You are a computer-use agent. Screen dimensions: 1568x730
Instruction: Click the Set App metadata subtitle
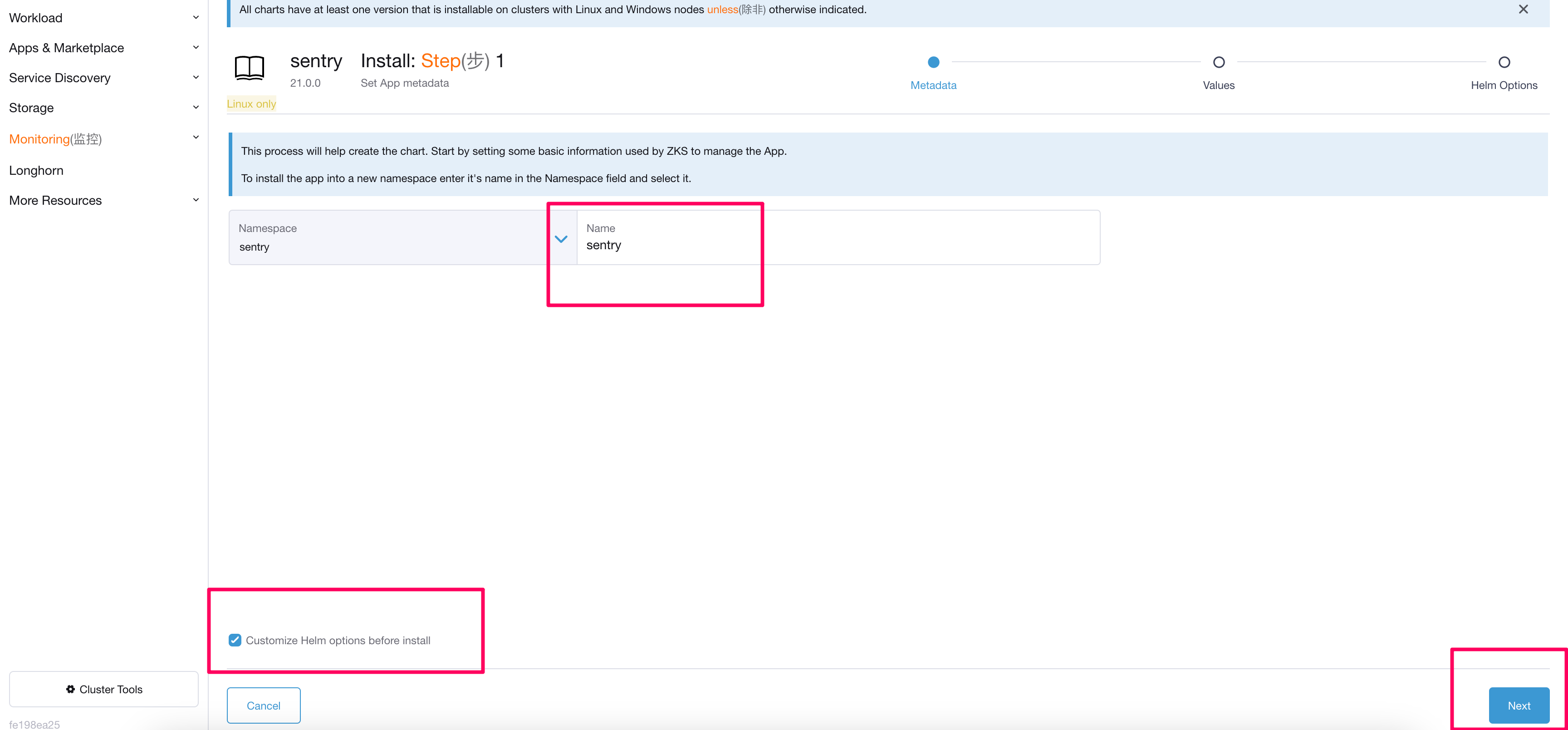(404, 83)
